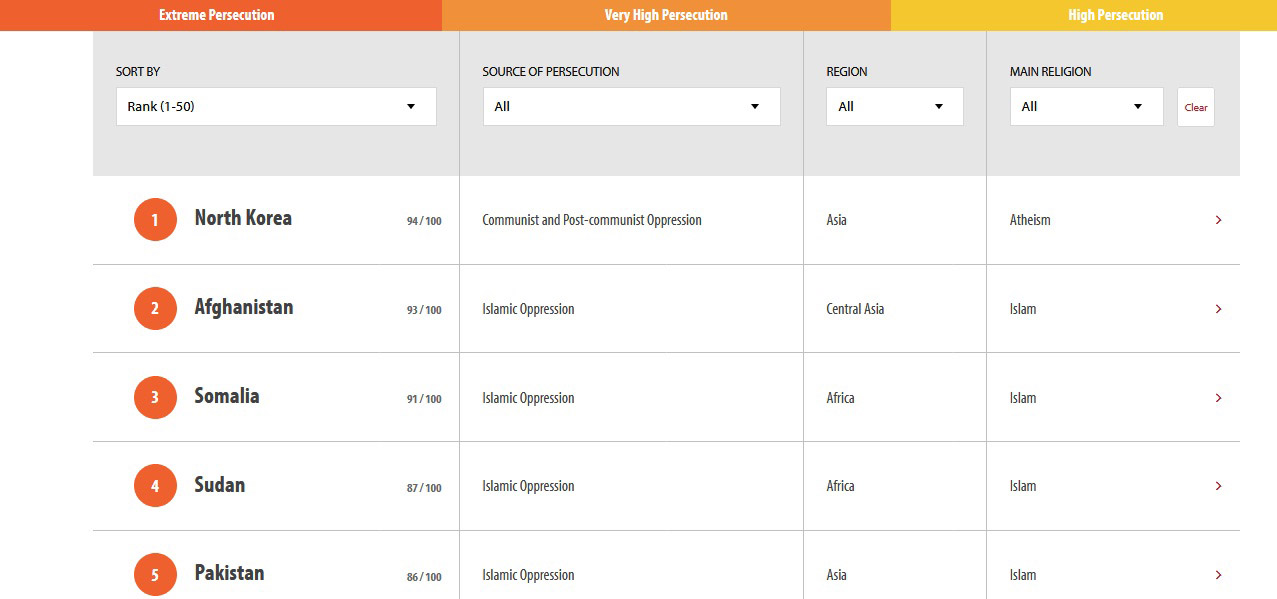
Task: Open the Pakistan country link
Action: pyautogui.click(x=229, y=574)
